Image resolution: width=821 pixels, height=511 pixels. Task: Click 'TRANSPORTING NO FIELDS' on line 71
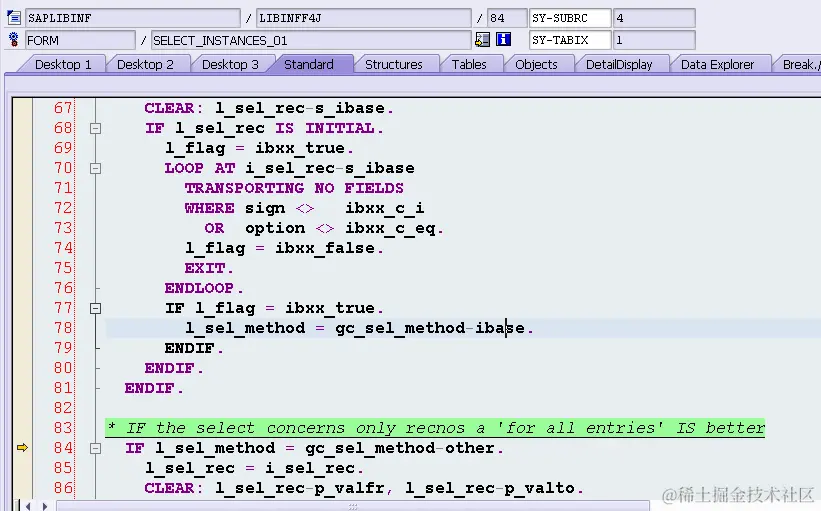tap(294, 188)
